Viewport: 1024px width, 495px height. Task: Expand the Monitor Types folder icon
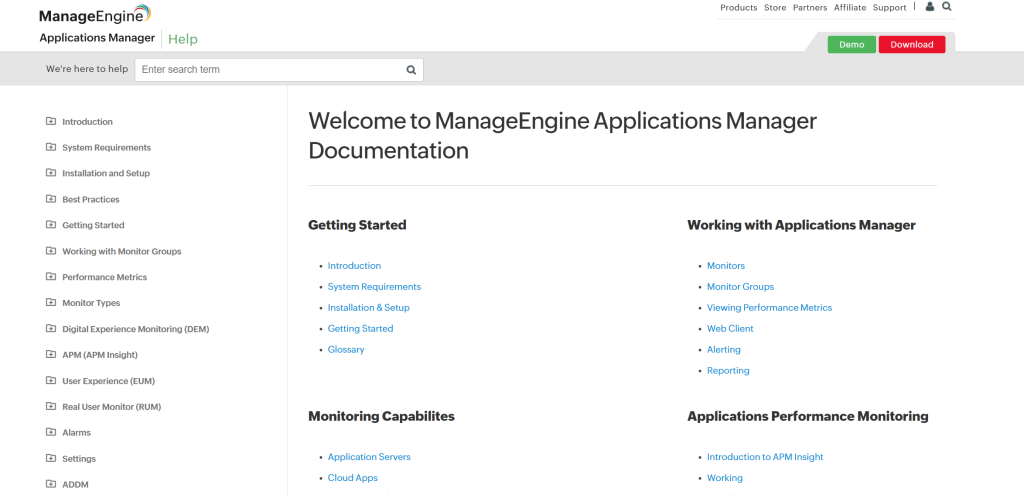pyautogui.click(x=51, y=302)
